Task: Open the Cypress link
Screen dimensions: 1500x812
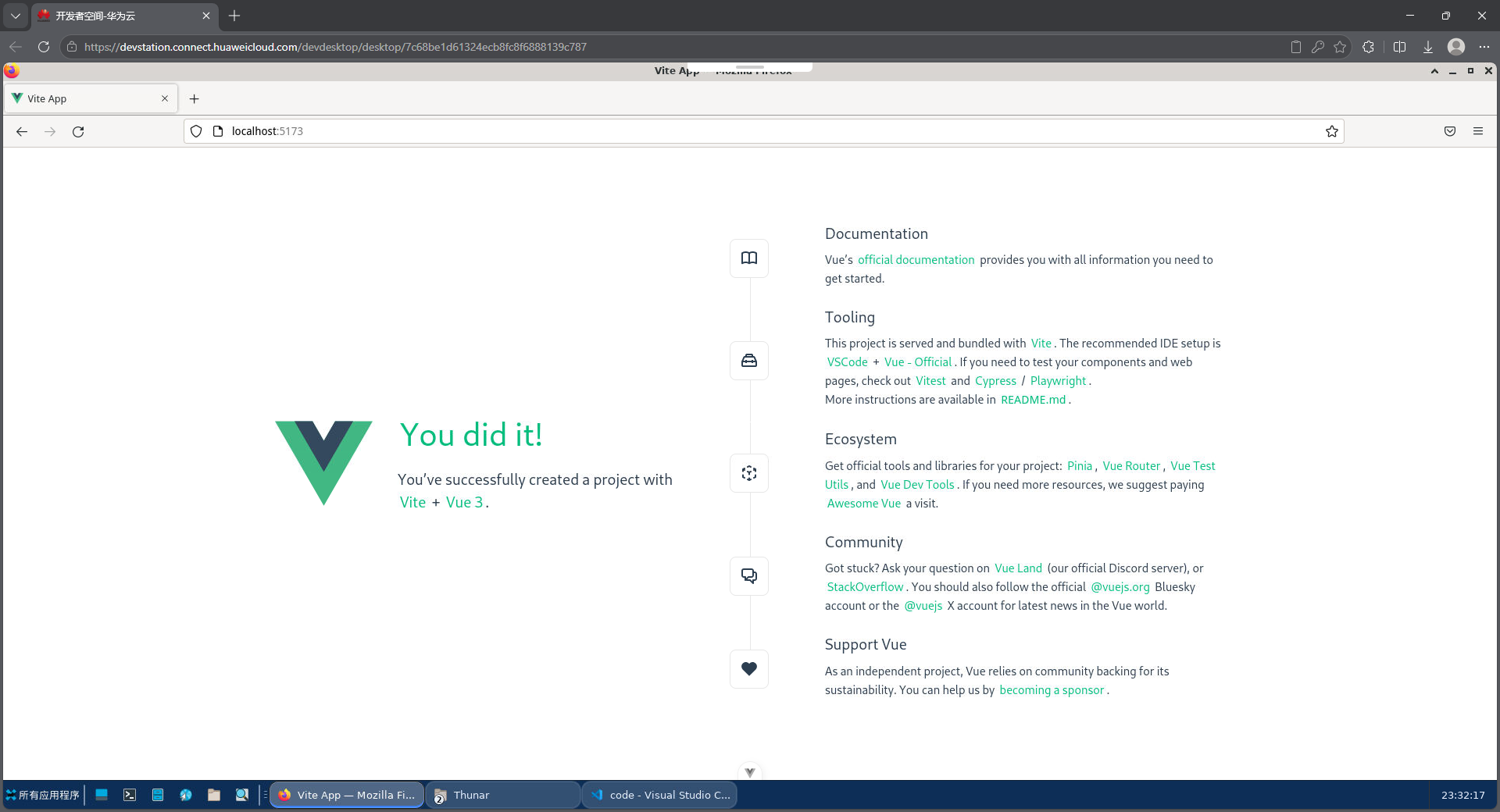Action: pos(995,381)
